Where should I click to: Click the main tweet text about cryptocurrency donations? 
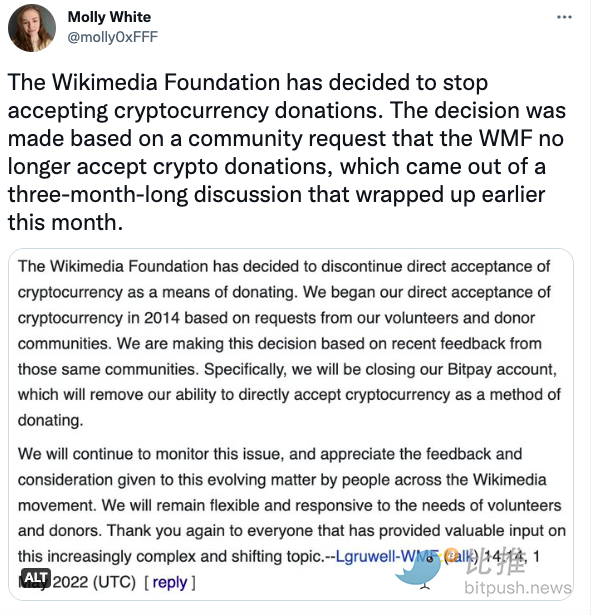click(286, 152)
